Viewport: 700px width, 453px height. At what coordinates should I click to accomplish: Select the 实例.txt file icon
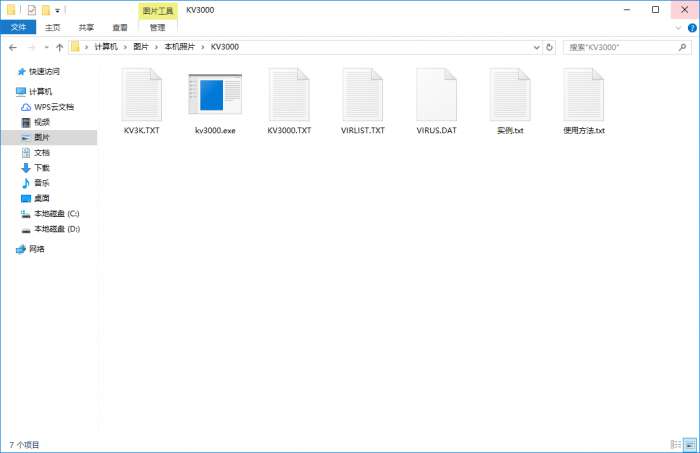click(x=510, y=95)
